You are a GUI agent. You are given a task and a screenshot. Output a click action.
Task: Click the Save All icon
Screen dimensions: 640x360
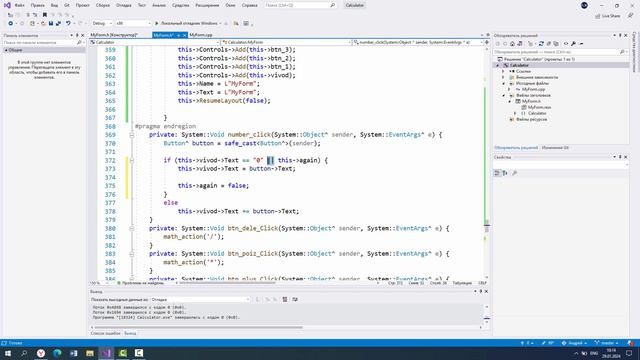tap(58, 23)
